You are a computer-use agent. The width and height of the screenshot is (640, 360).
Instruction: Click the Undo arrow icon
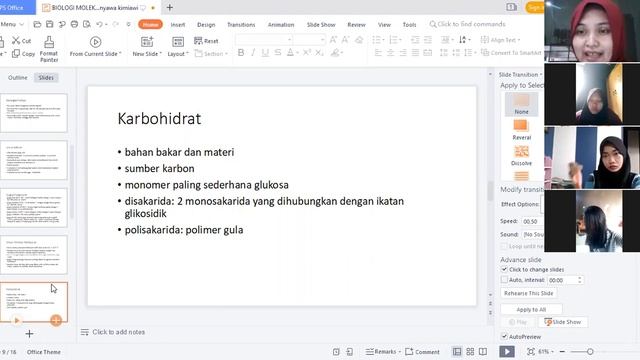(99, 24)
